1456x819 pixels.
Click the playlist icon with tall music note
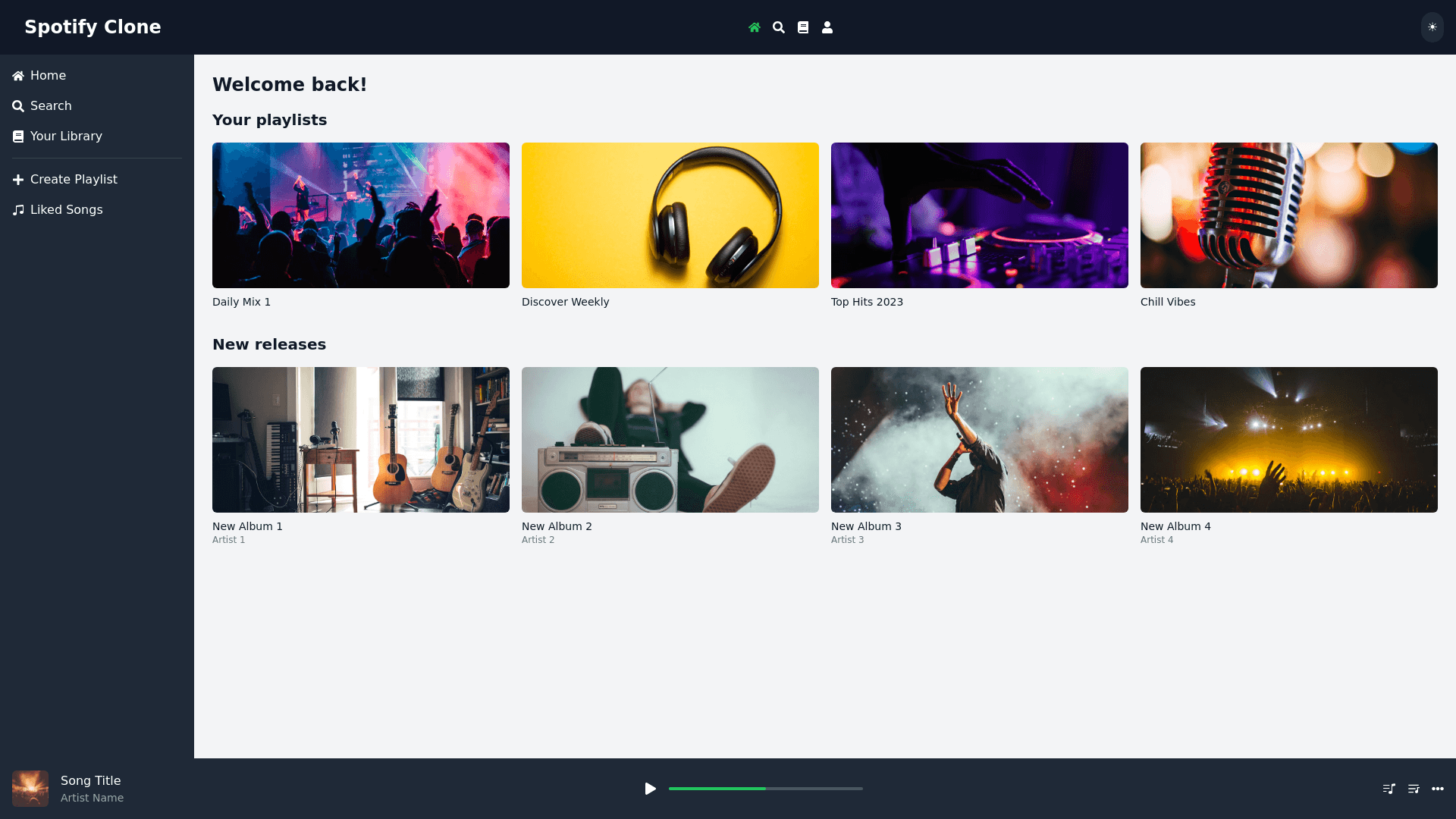point(1389,789)
